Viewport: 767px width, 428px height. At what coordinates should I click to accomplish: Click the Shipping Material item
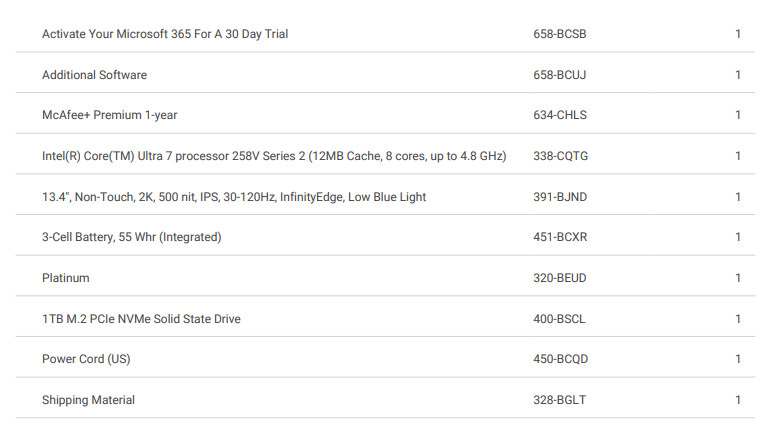click(x=88, y=400)
